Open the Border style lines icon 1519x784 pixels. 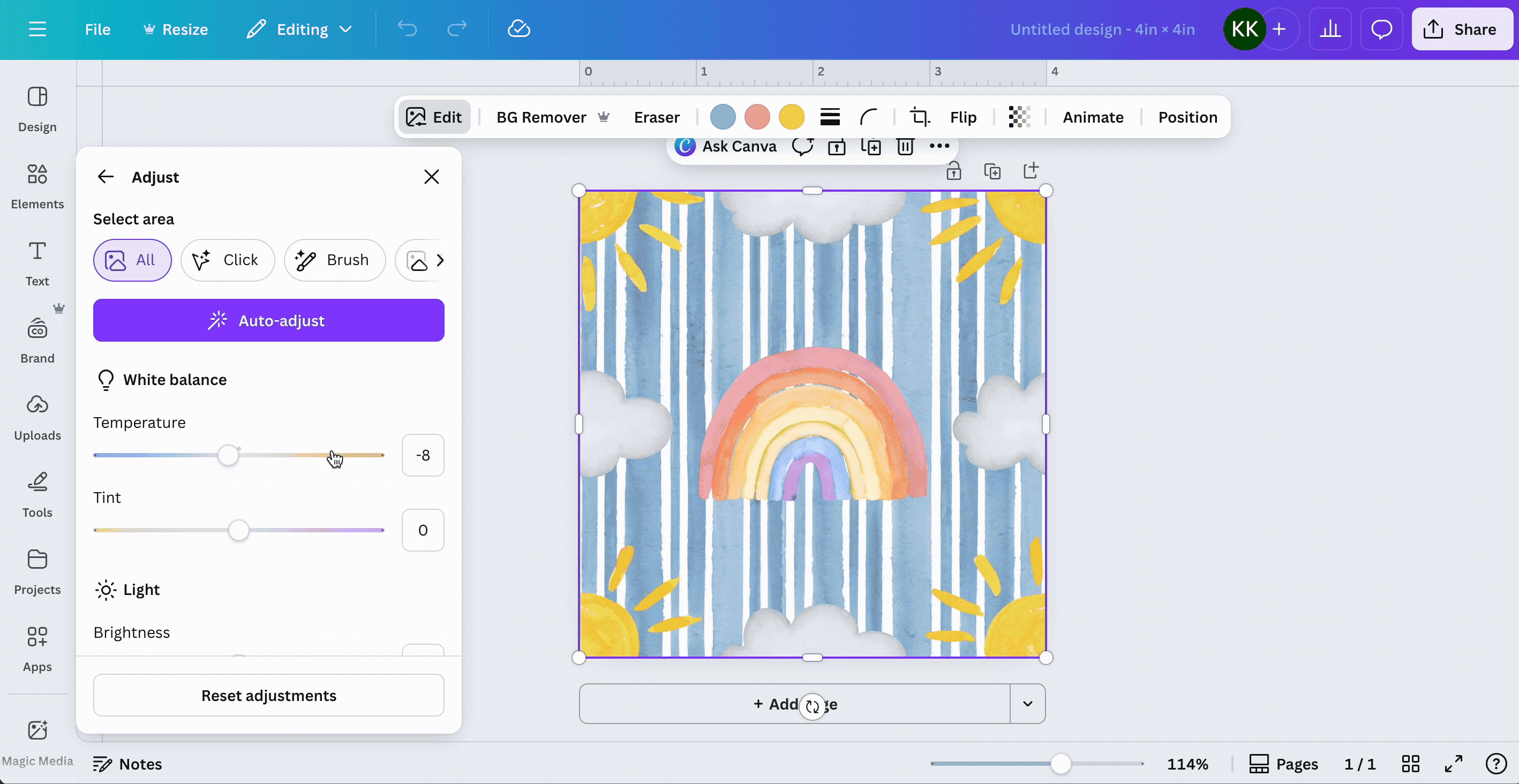[830, 117]
